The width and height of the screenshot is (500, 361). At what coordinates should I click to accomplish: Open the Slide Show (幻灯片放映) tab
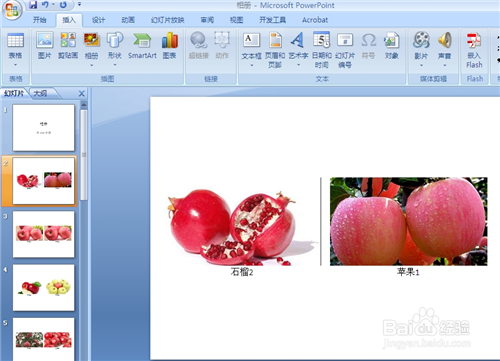(167, 20)
